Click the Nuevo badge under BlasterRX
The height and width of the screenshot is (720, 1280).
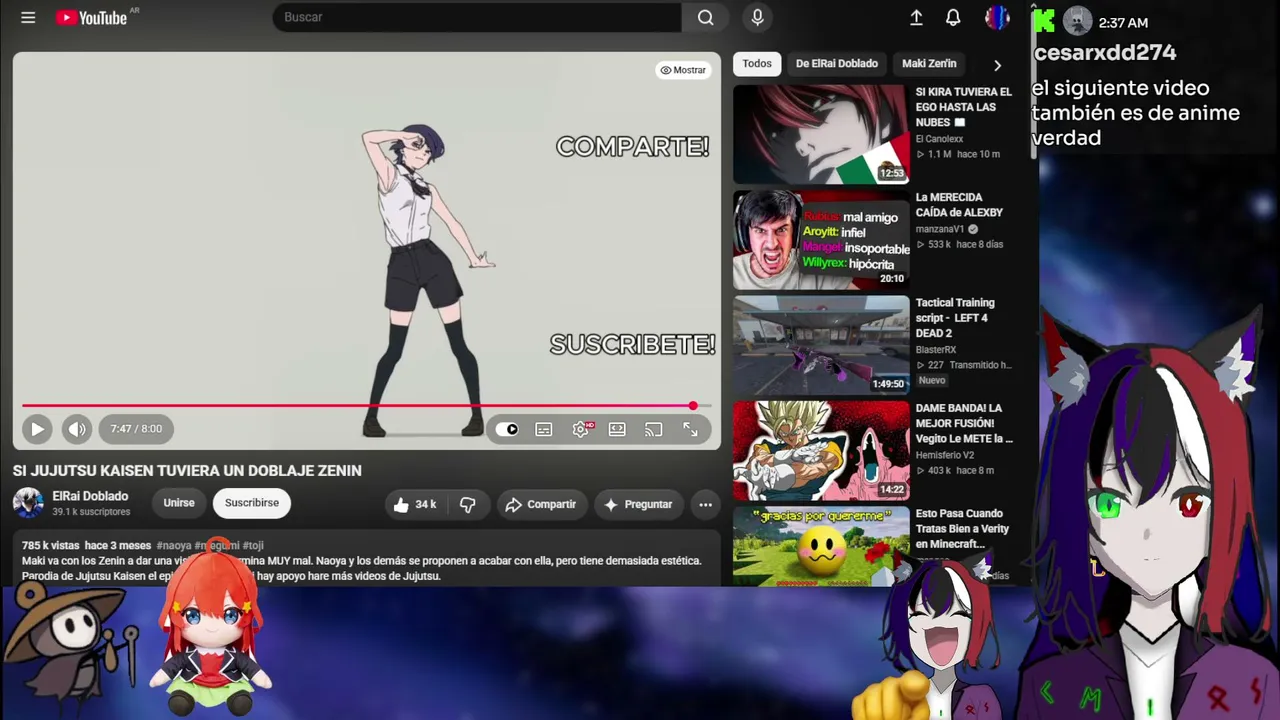932,381
